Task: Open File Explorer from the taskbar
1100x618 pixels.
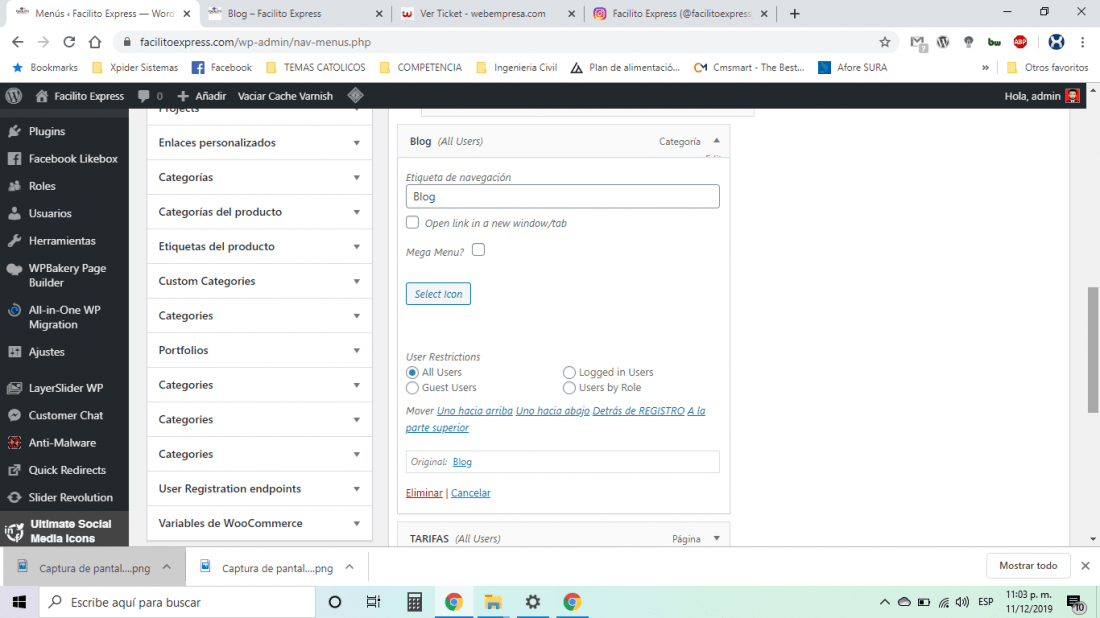Action: [493, 602]
